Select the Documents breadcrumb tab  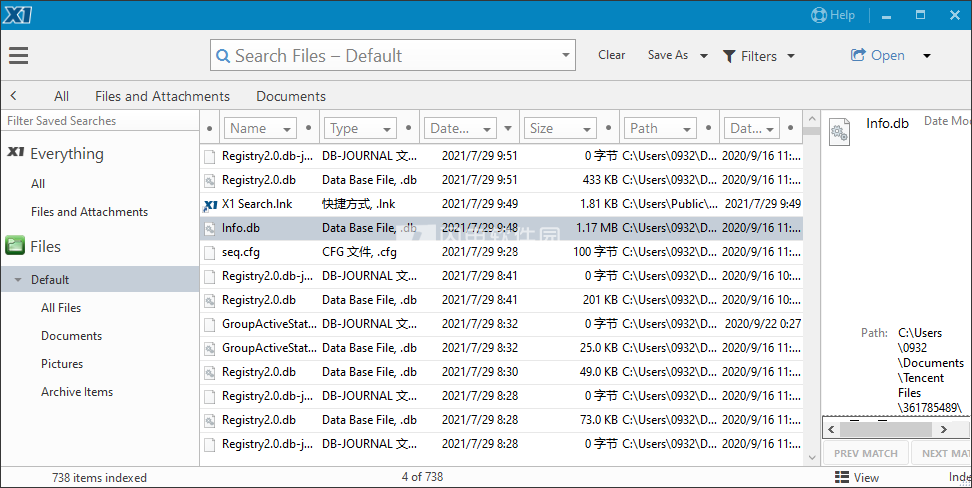[x=291, y=96]
